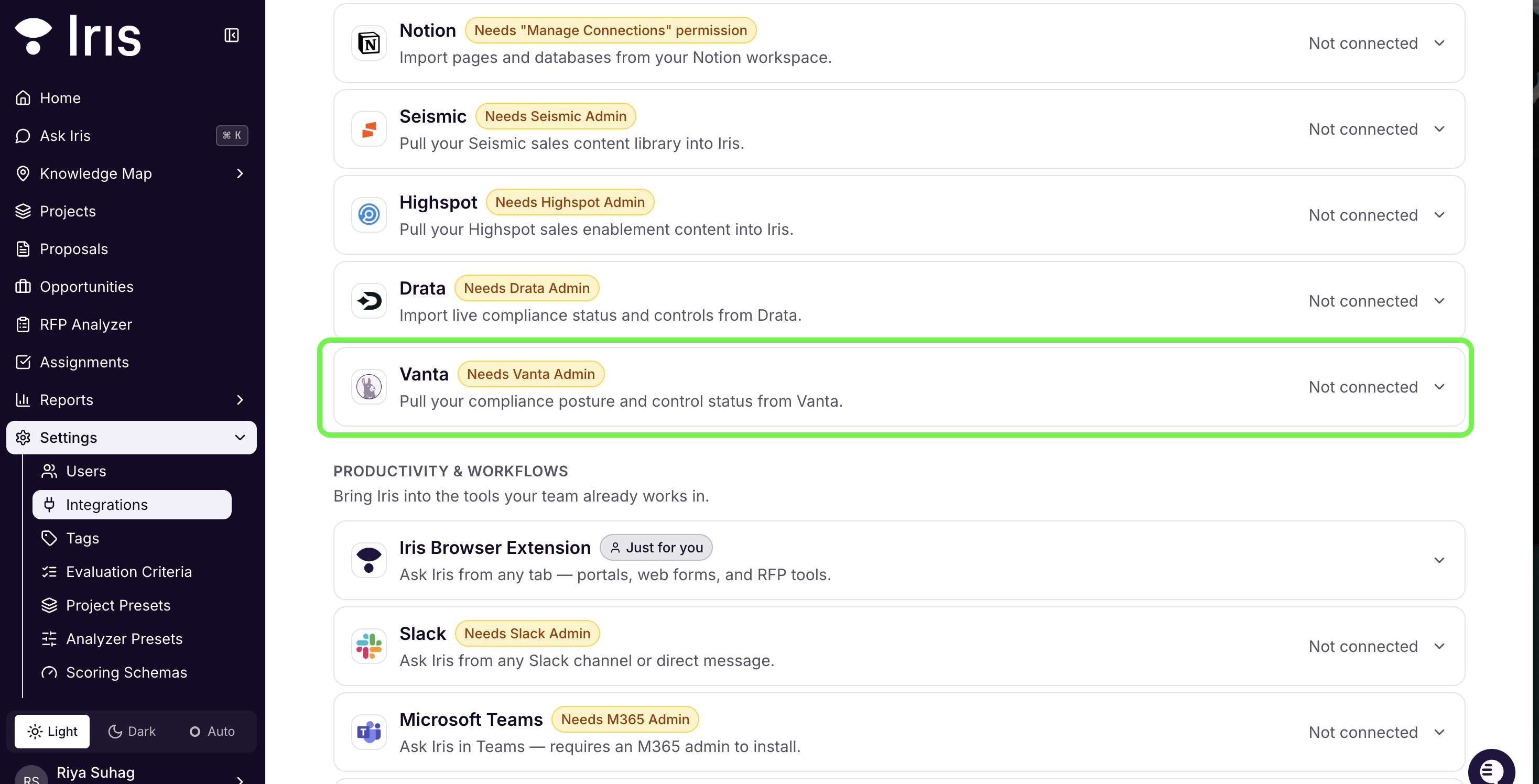The width and height of the screenshot is (1539, 784).
Task: Click the Home house icon
Action: (23, 98)
